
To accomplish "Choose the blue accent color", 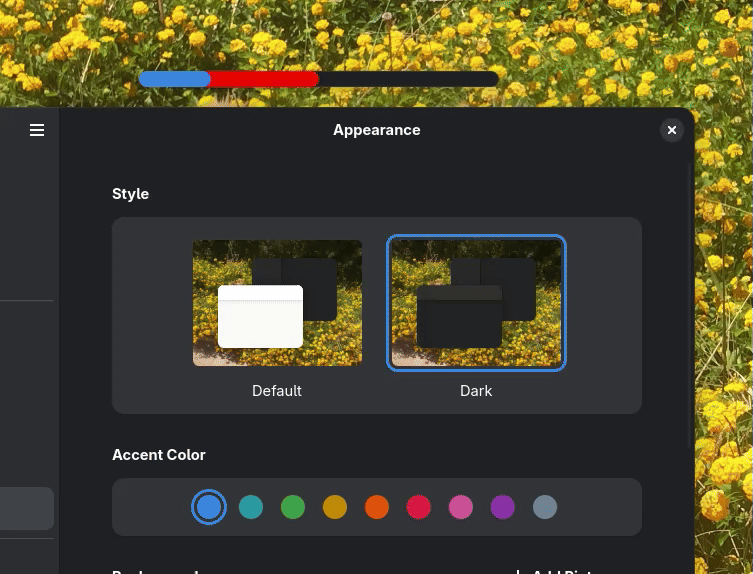I will point(209,507).
